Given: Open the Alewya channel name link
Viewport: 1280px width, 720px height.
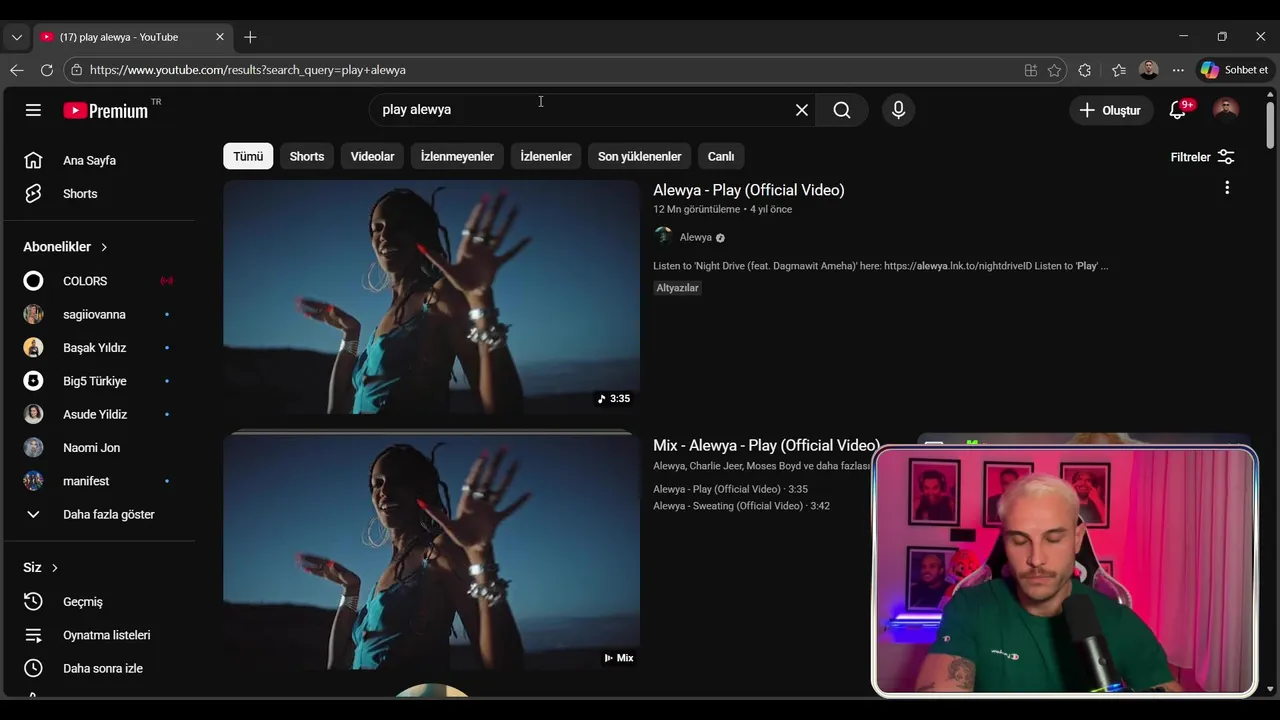Looking at the screenshot, I should pyautogui.click(x=696, y=237).
